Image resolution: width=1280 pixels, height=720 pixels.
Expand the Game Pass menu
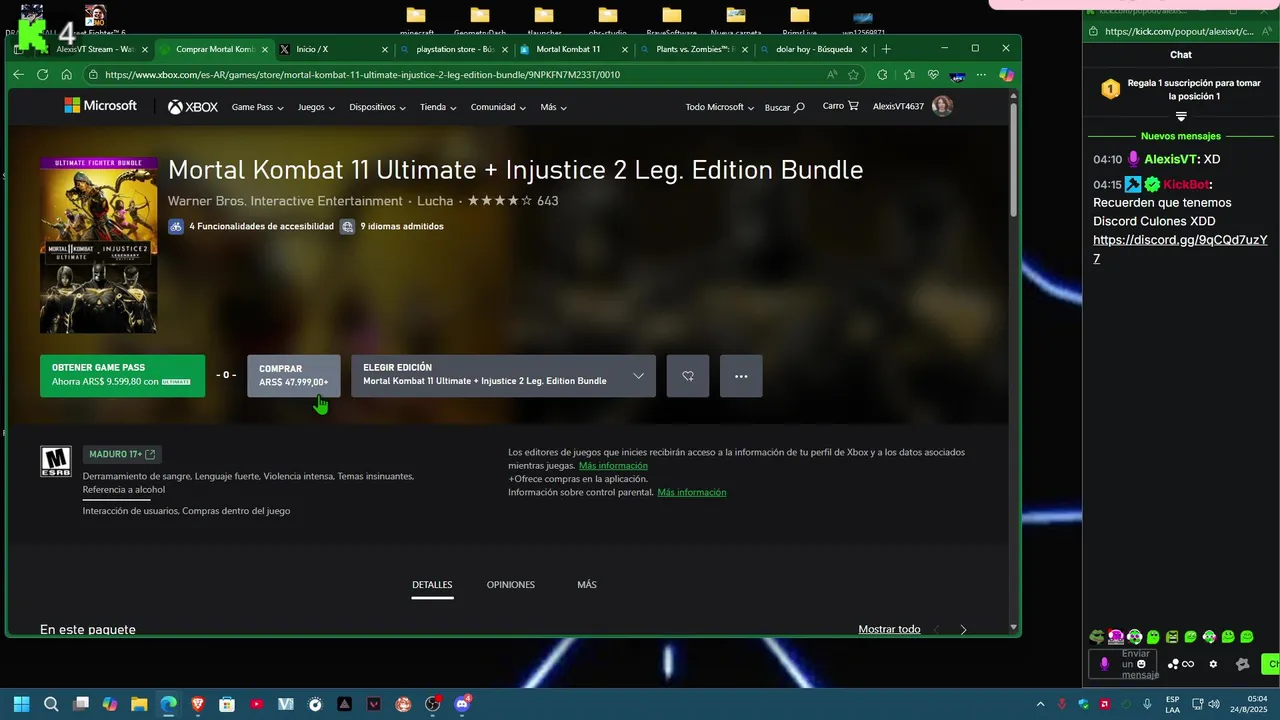[x=257, y=107]
